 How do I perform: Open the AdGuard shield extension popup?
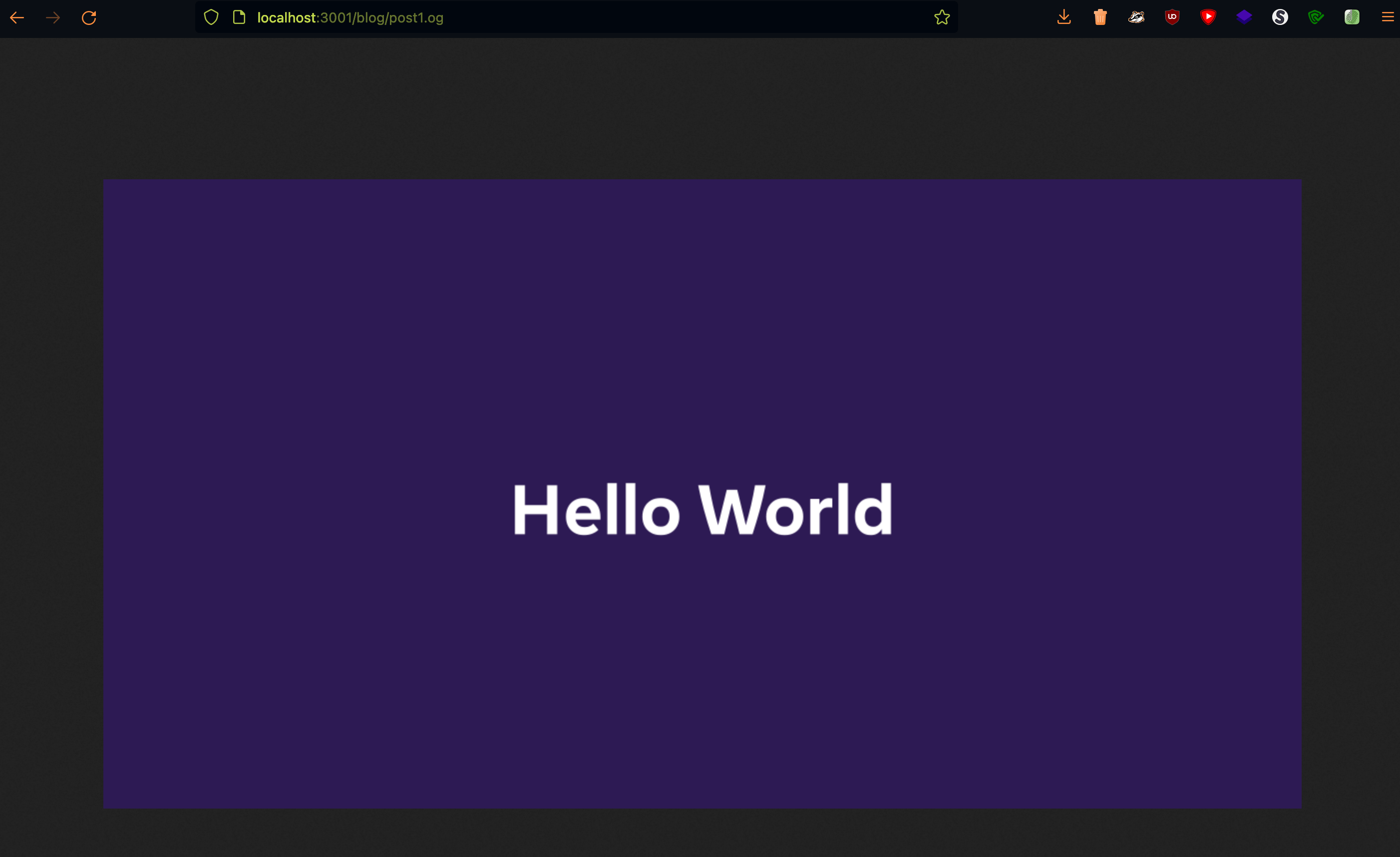pos(1317,17)
